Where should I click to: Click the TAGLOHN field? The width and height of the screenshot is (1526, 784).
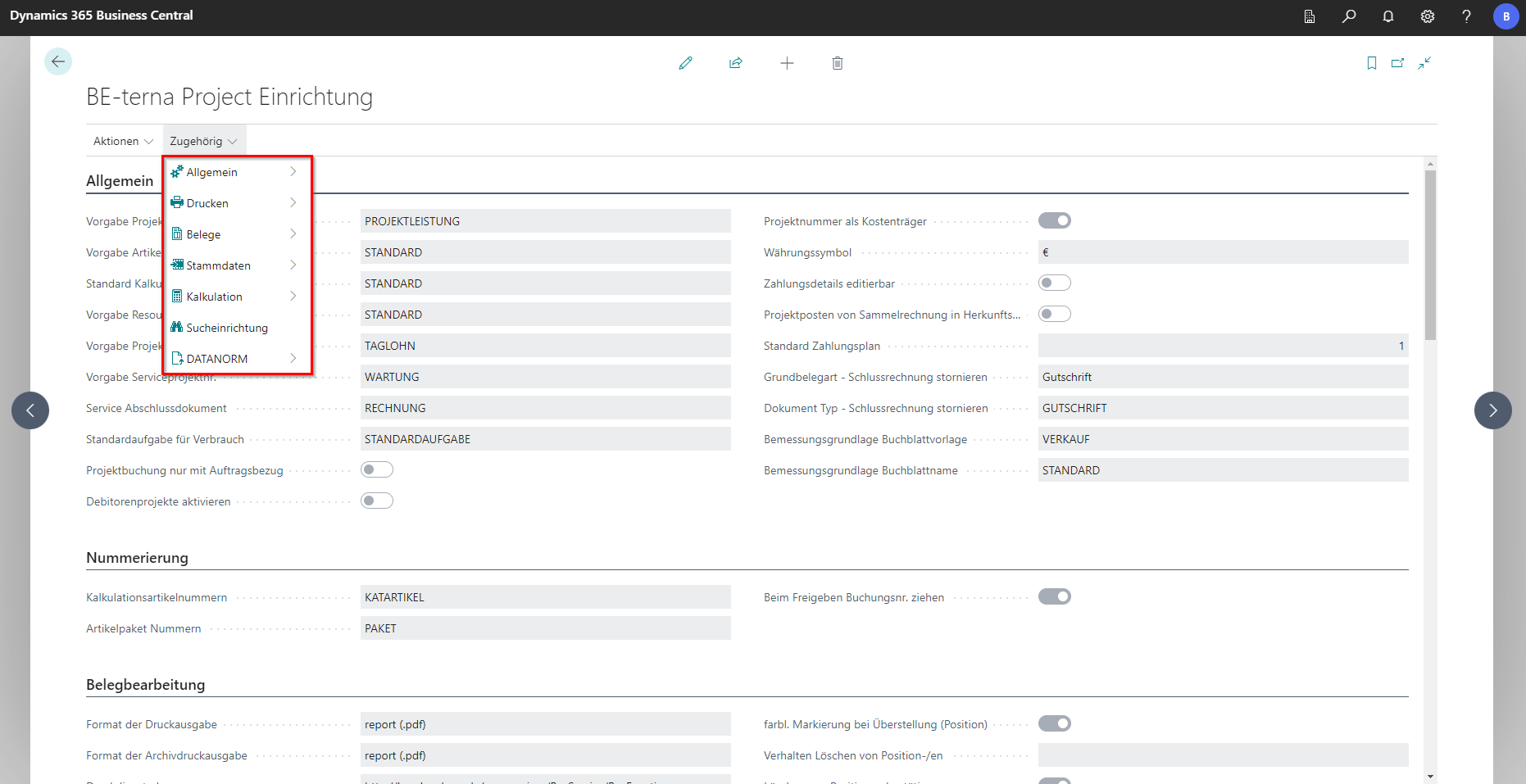point(546,346)
